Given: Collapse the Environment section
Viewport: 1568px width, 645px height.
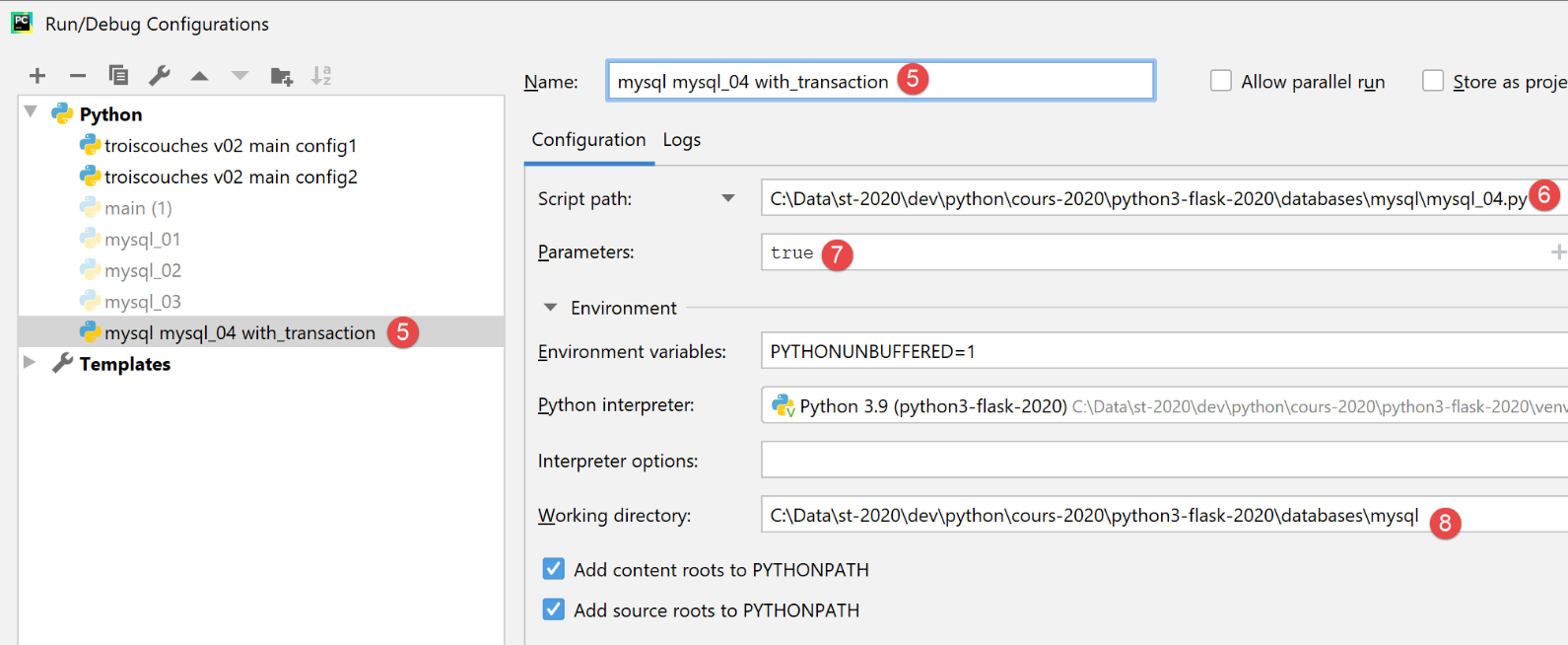Looking at the screenshot, I should (x=551, y=308).
